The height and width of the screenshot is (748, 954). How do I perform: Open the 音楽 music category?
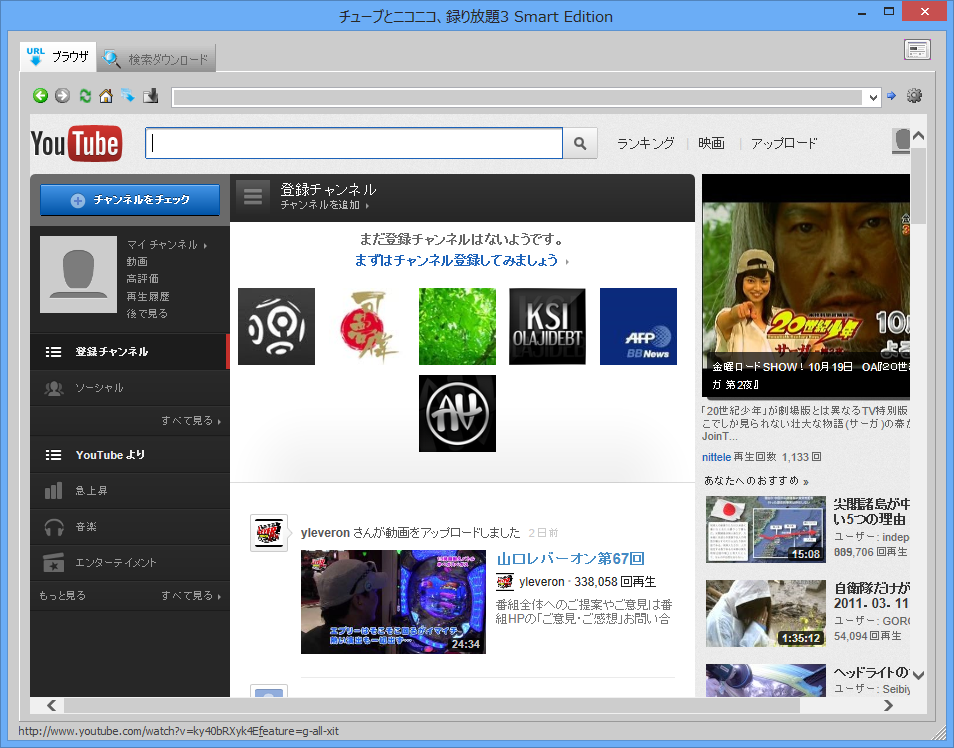point(130,526)
